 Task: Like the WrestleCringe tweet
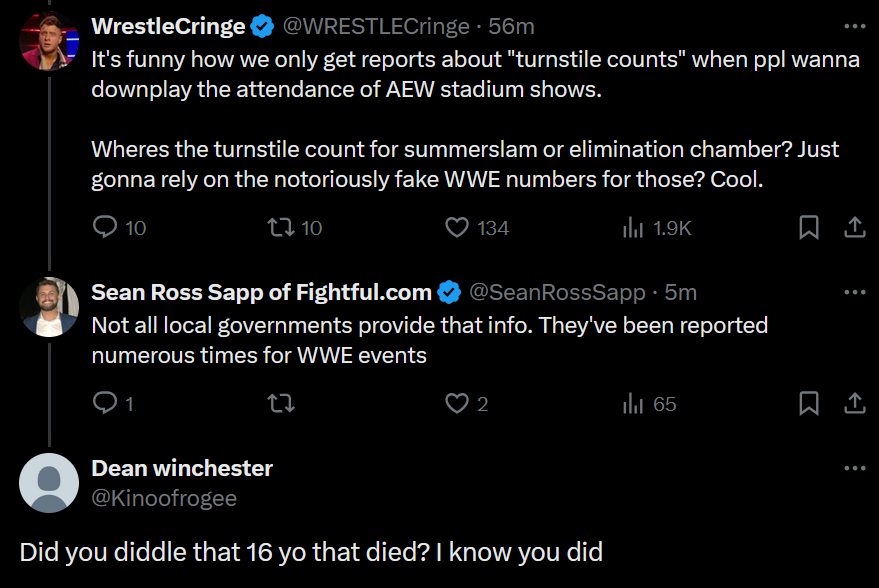pos(457,228)
